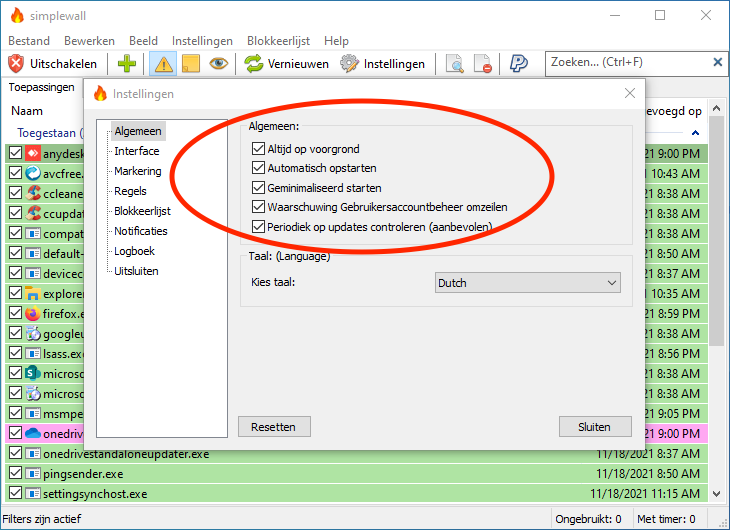Click the yellow note log icon
Image resolution: width=730 pixels, height=530 pixels.
(x=190, y=63)
